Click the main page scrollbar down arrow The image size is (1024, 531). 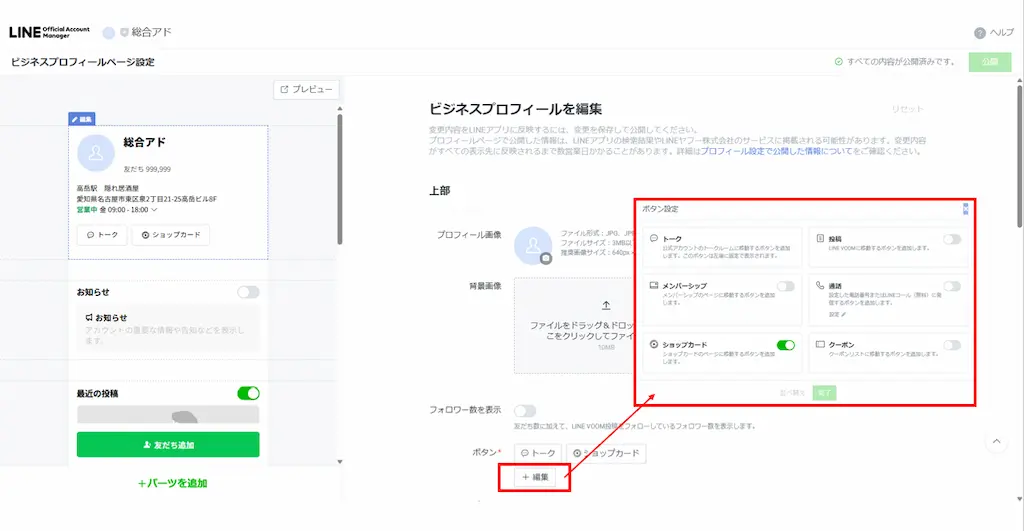tap(1019, 500)
